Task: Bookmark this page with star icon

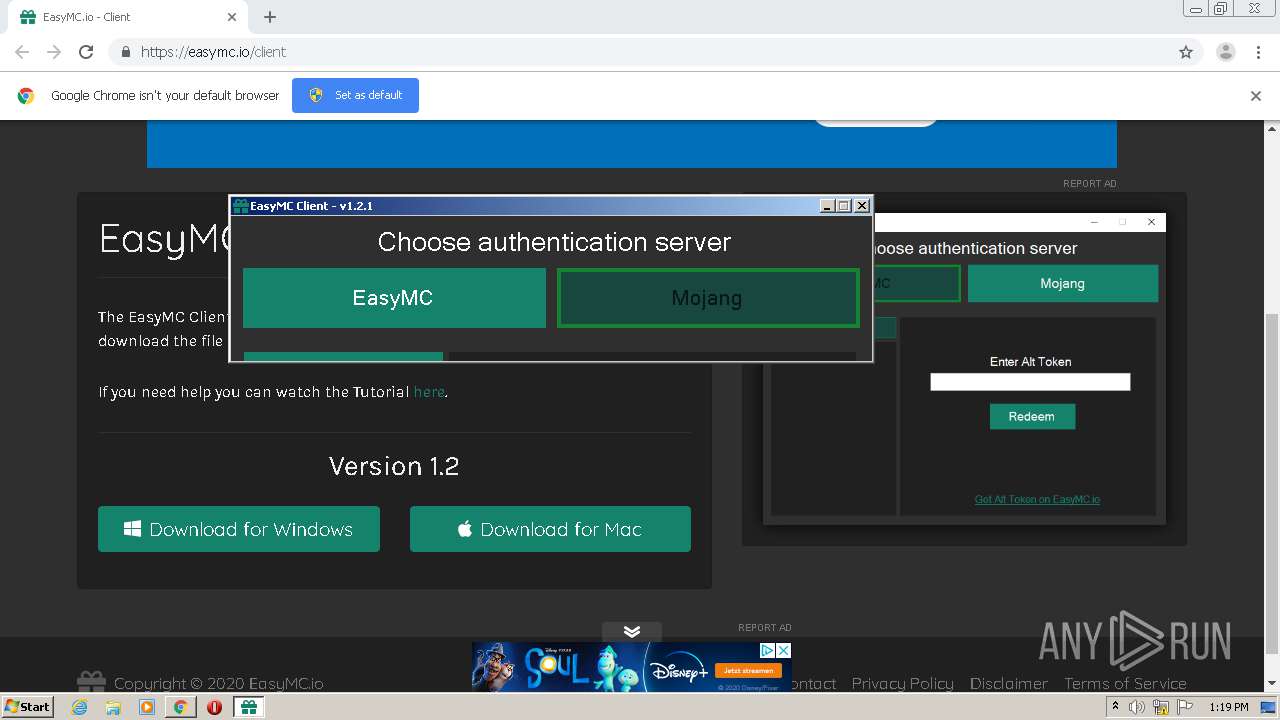Action: (x=1186, y=52)
